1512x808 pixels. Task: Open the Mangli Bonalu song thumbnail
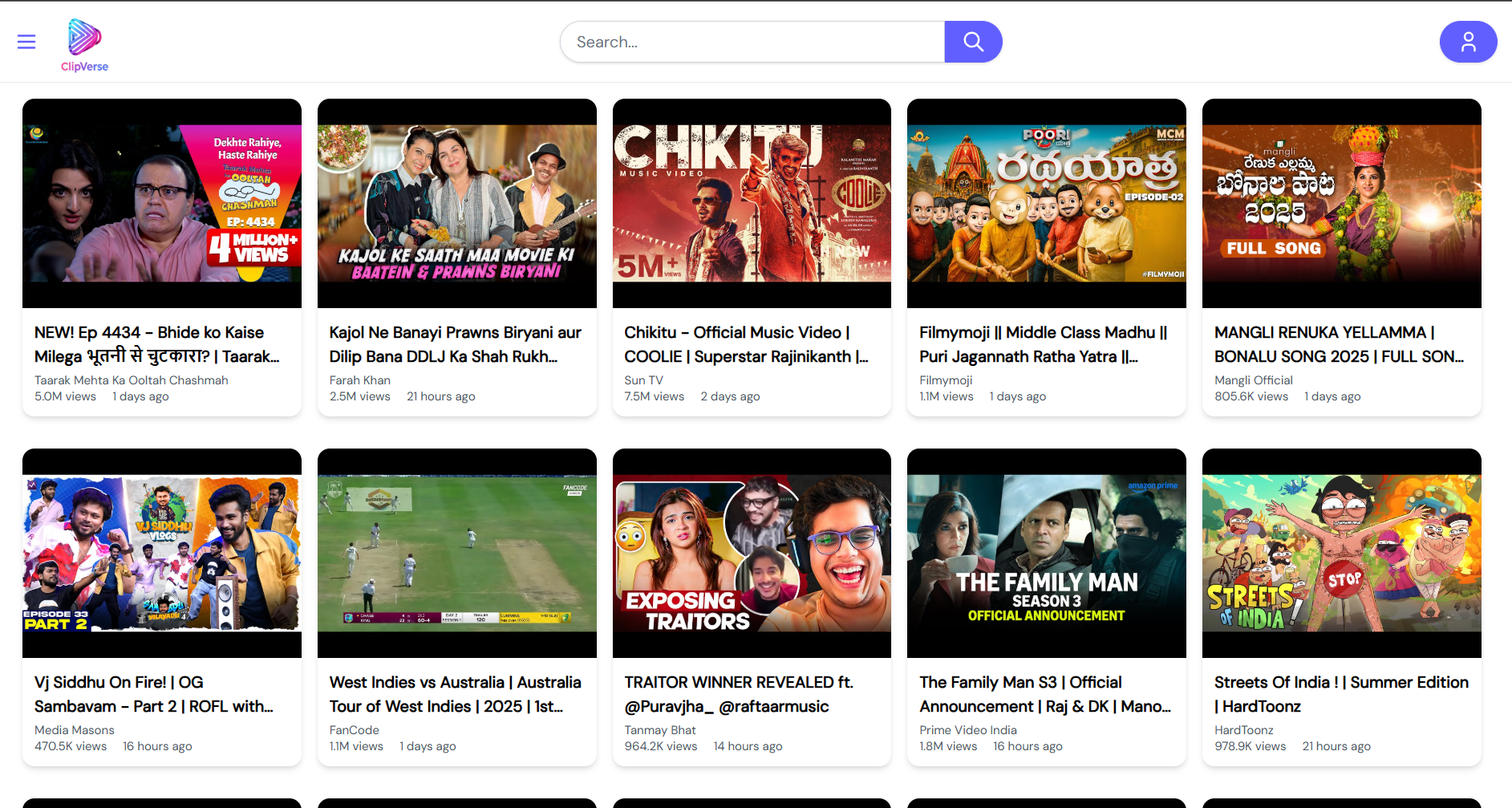pyautogui.click(x=1342, y=203)
